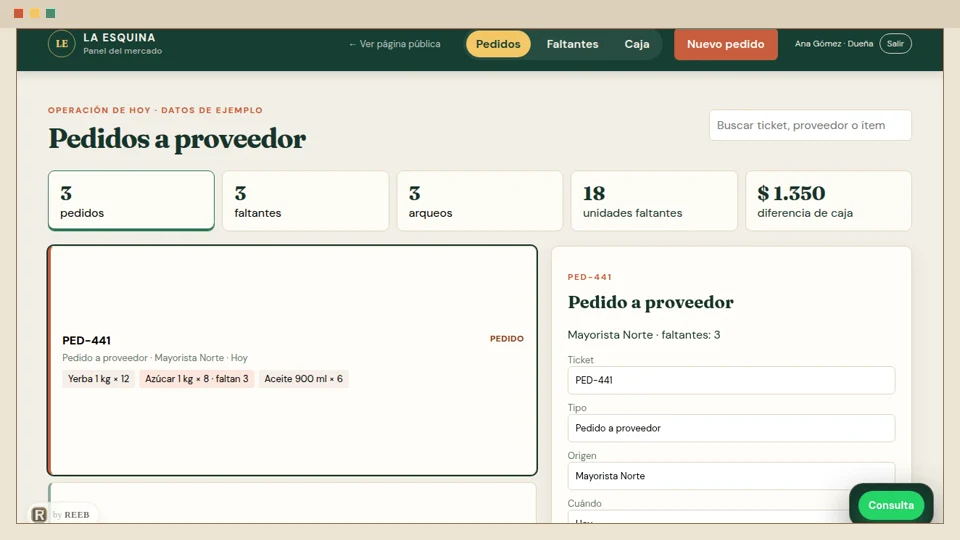Select the 18 unidades faltantes card
Viewport: 960px width, 540px height.
coord(654,201)
